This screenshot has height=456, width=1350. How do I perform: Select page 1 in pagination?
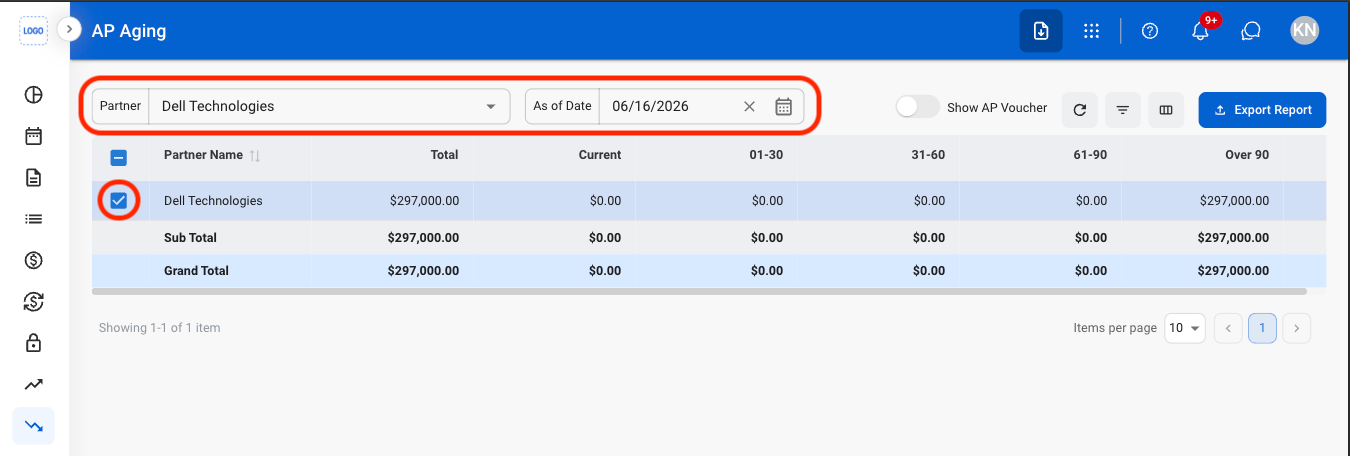pos(1262,328)
